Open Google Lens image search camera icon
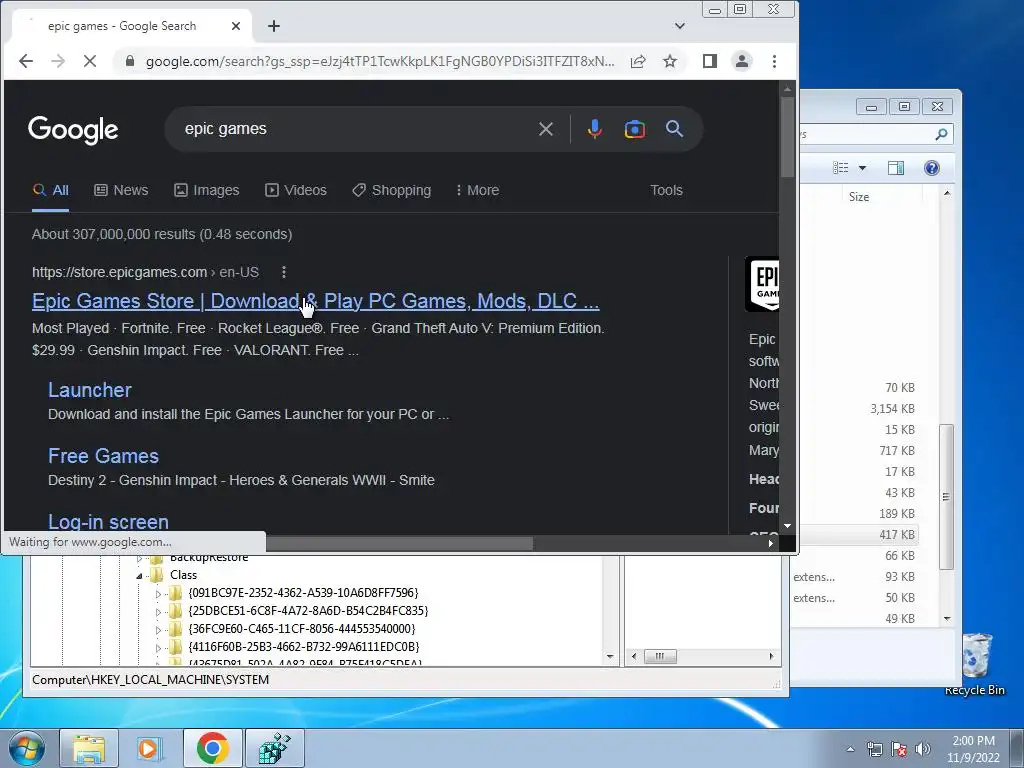Screen dimensions: 1024x768 tap(635, 129)
